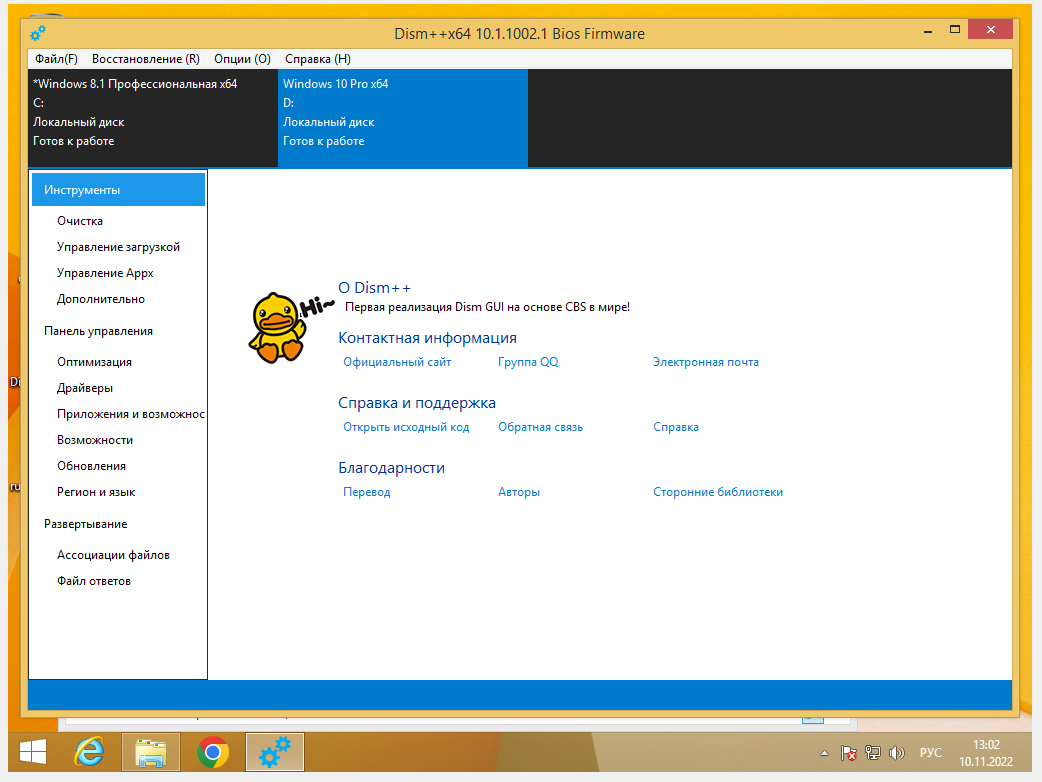
Task: Open Управление загрузкой in the sidebar
Action: pyautogui.click(x=118, y=247)
